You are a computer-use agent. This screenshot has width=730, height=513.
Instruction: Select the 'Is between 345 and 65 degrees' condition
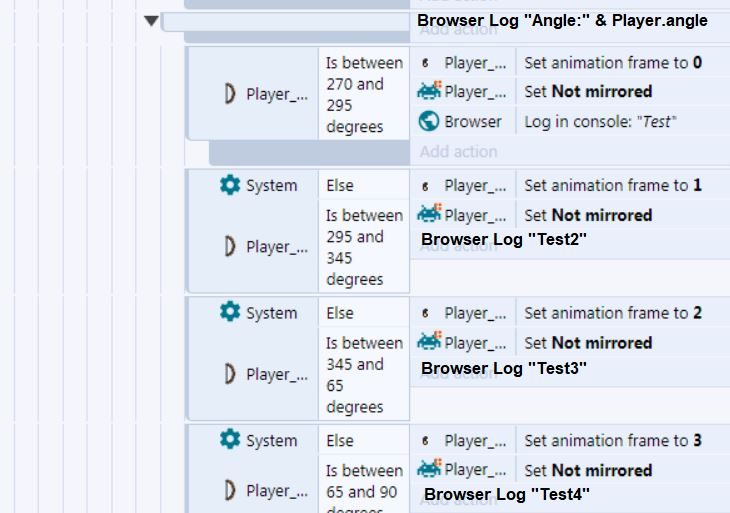tap(364, 375)
